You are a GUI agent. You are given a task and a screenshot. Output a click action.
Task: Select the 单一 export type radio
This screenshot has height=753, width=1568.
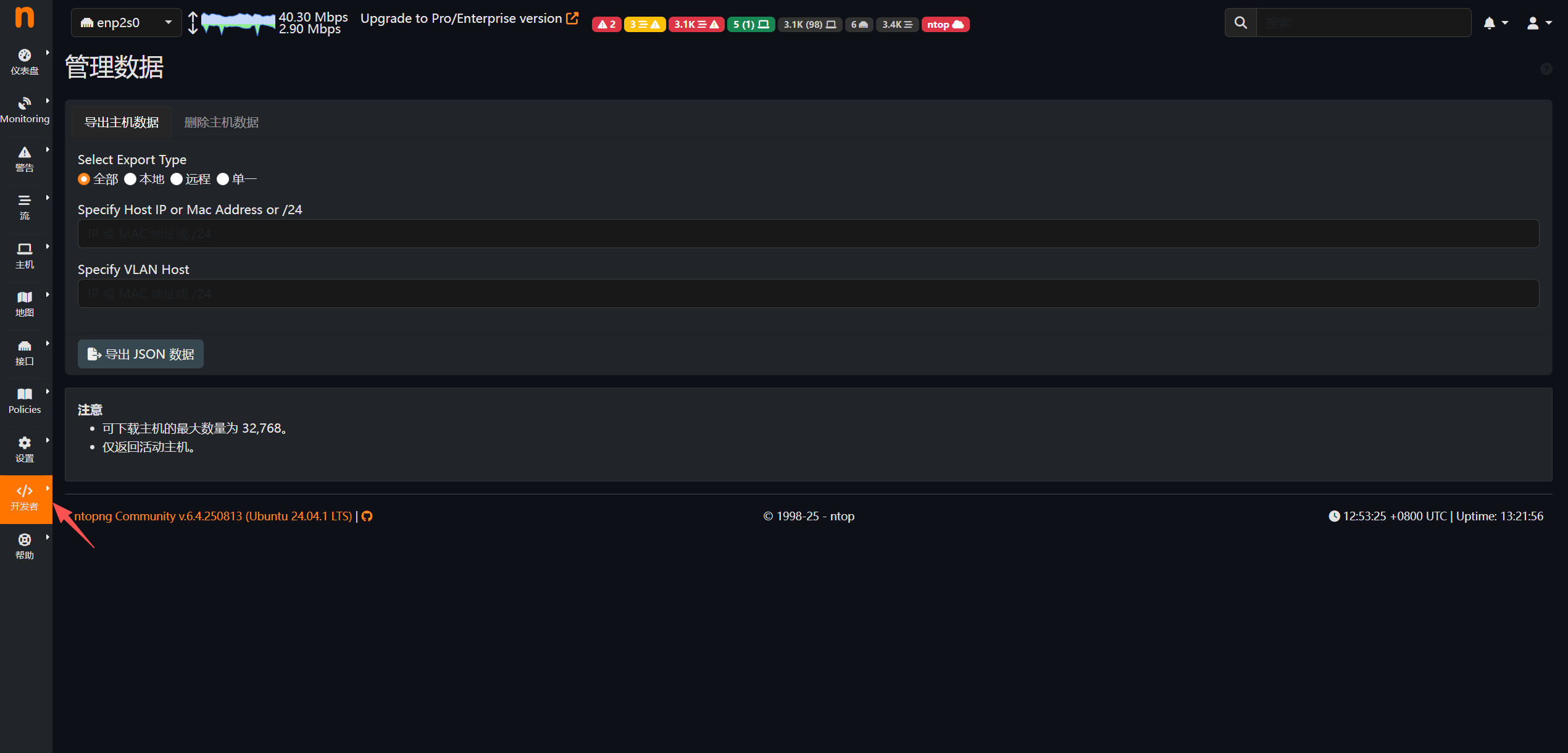click(223, 179)
